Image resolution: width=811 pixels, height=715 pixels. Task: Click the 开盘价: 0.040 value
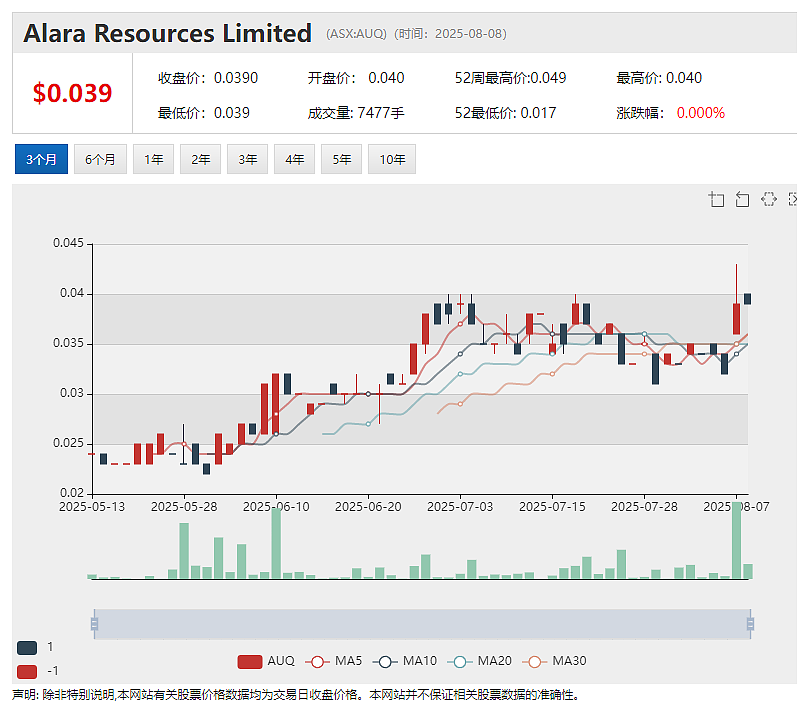coord(356,78)
